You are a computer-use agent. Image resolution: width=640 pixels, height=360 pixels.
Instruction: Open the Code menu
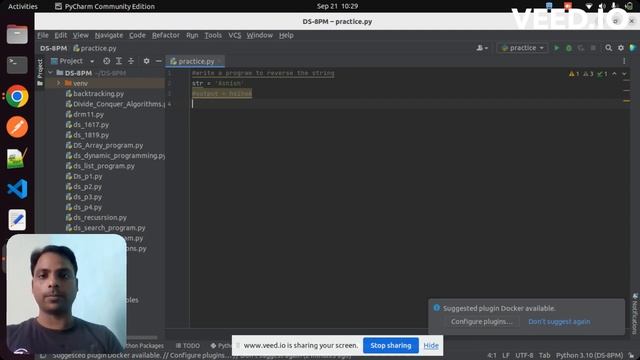click(x=137, y=36)
